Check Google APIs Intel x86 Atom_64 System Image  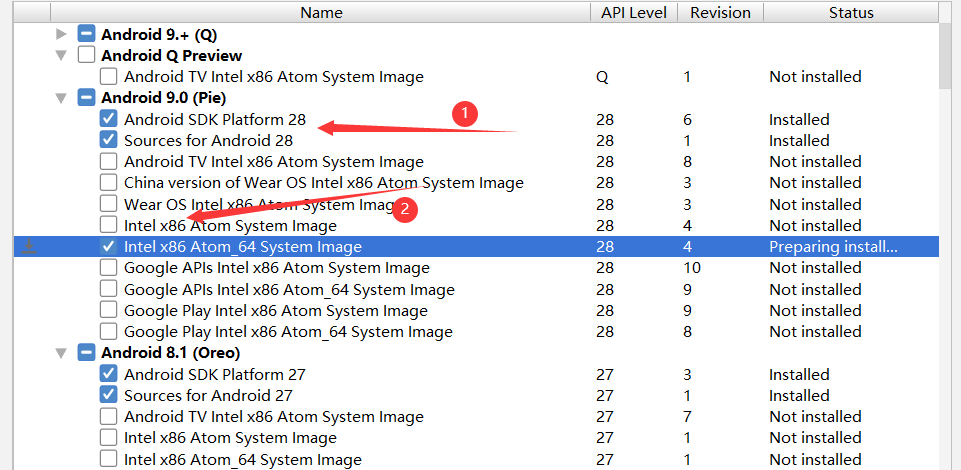tap(108, 289)
